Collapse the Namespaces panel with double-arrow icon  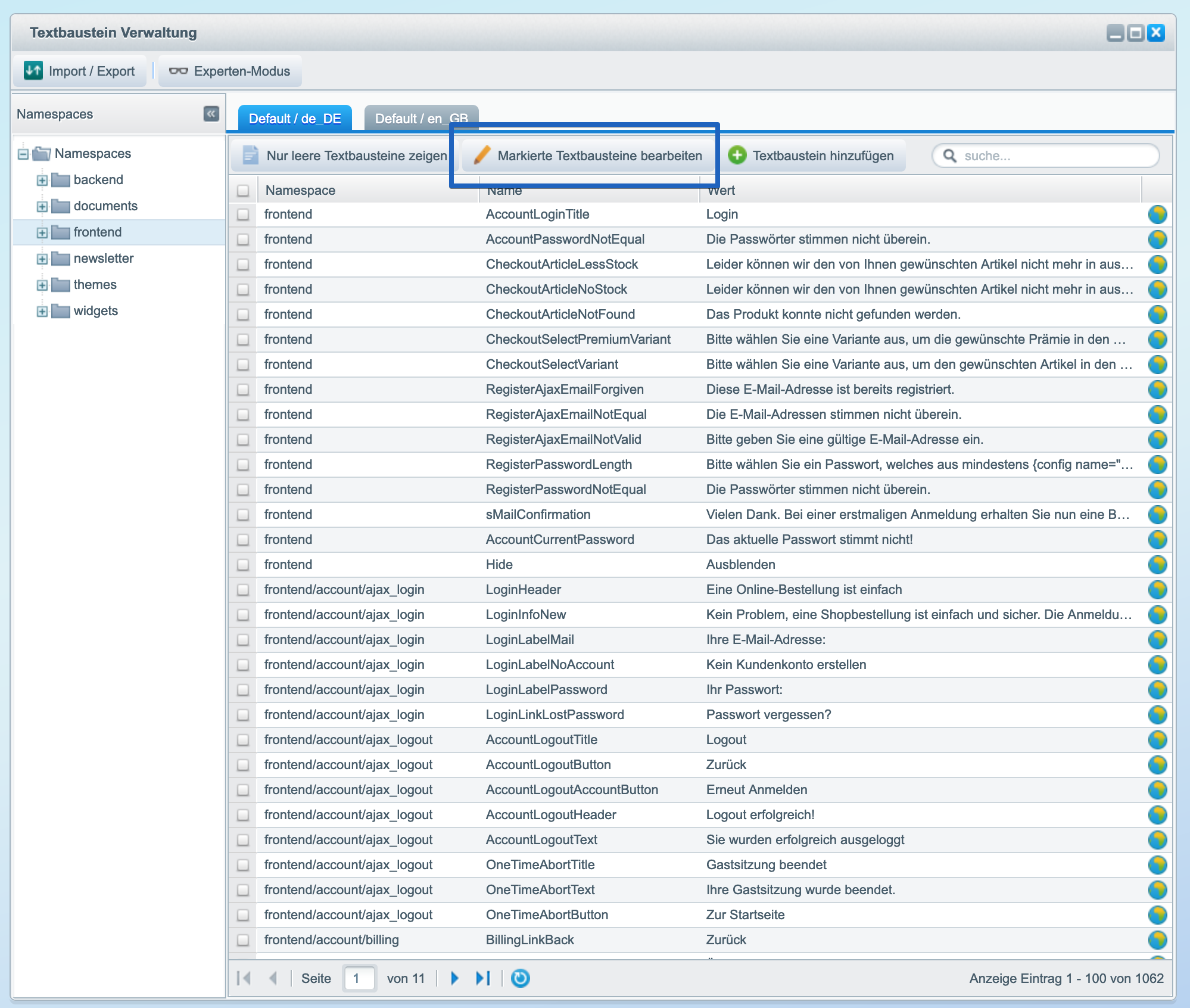tap(211, 114)
